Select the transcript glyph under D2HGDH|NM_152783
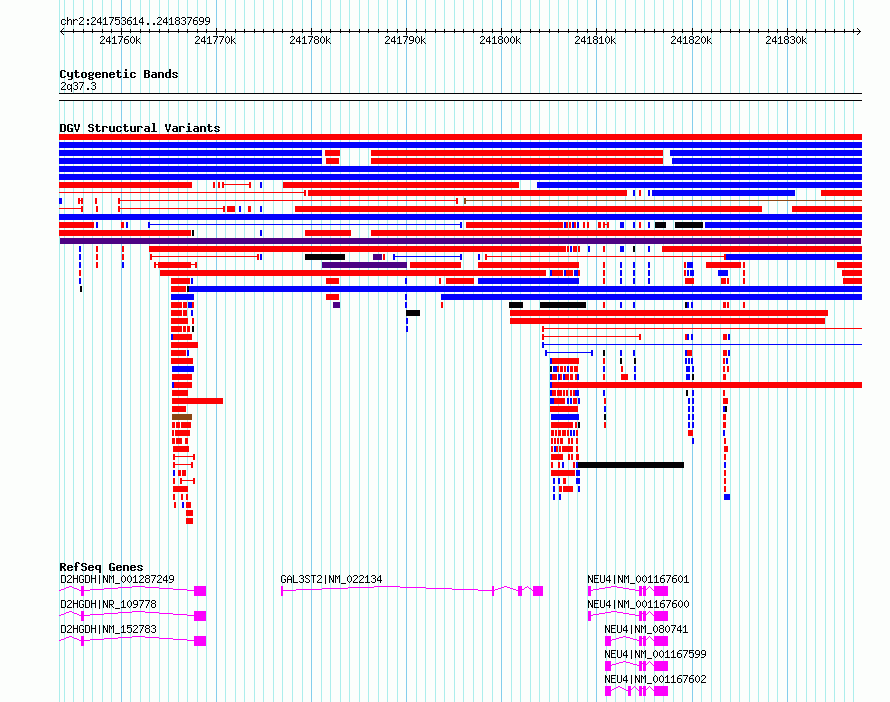Viewport: 890px width, 702px height. pyautogui.click(x=133, y=641)
